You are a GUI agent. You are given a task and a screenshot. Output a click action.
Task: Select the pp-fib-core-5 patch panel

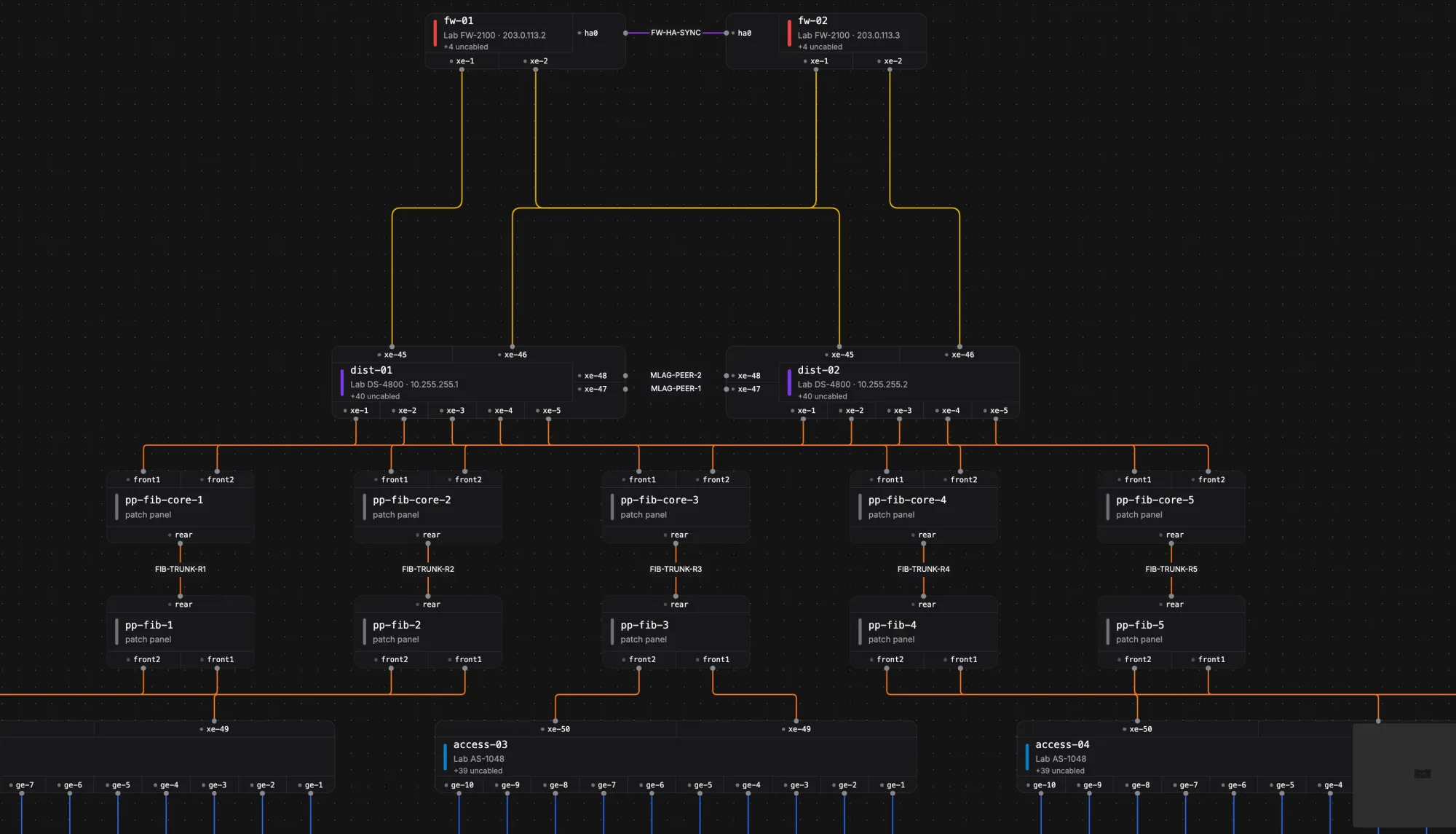1171,507
